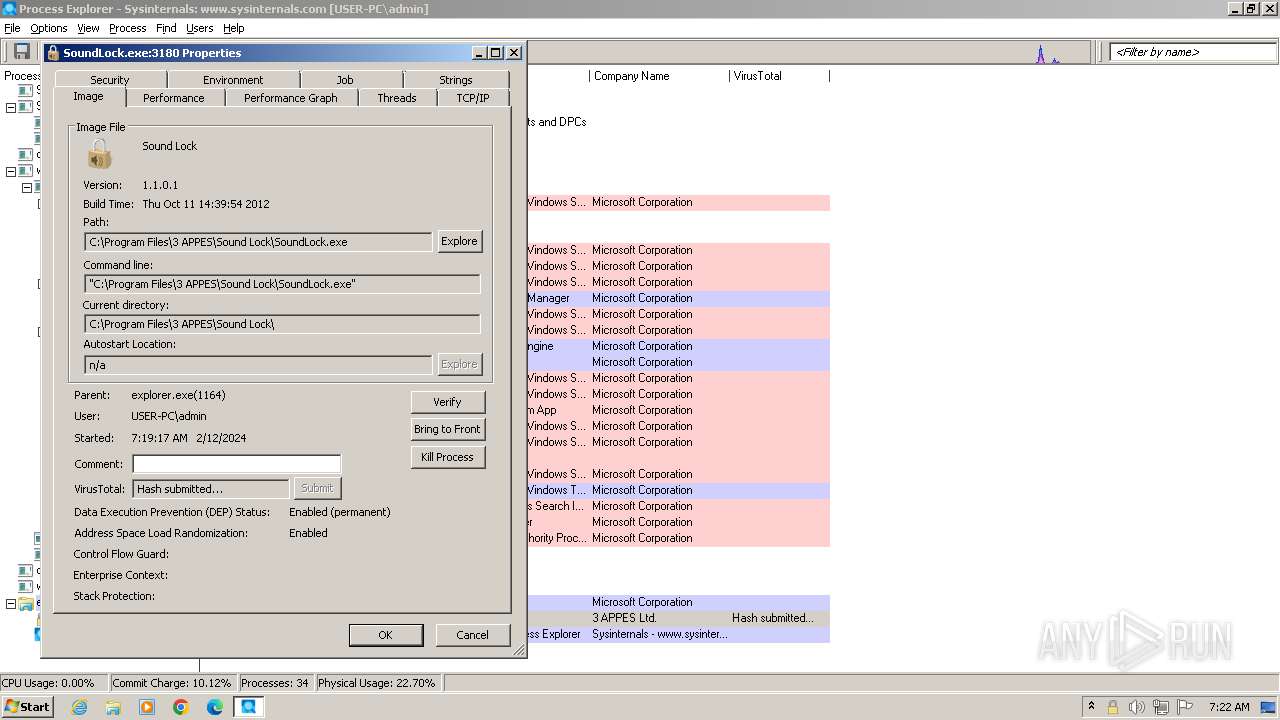1280x720 pixels.
Task: Click the Commit Charge status bar entry
Action: (172, 683)
